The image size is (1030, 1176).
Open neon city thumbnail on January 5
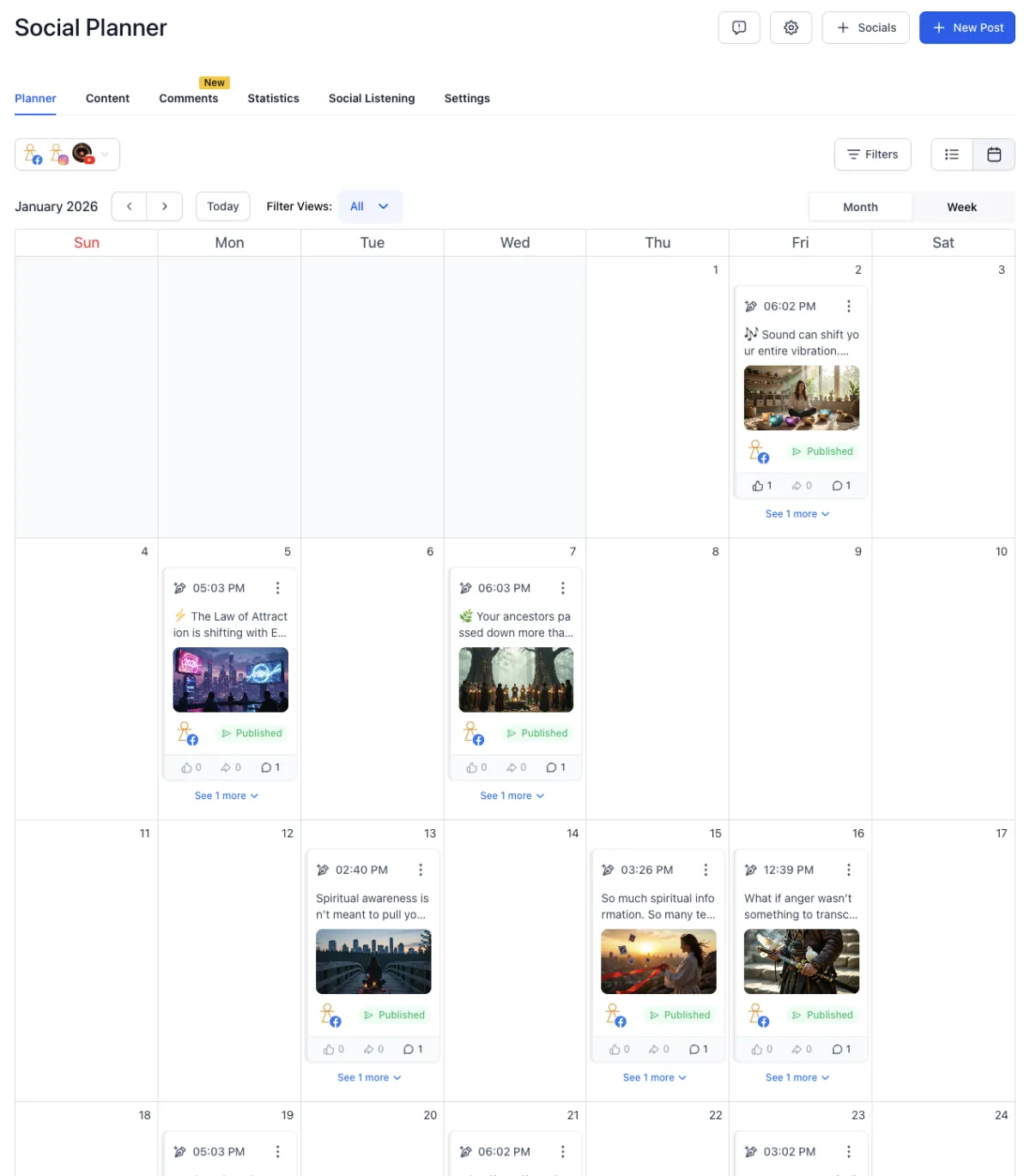[230, 680]
